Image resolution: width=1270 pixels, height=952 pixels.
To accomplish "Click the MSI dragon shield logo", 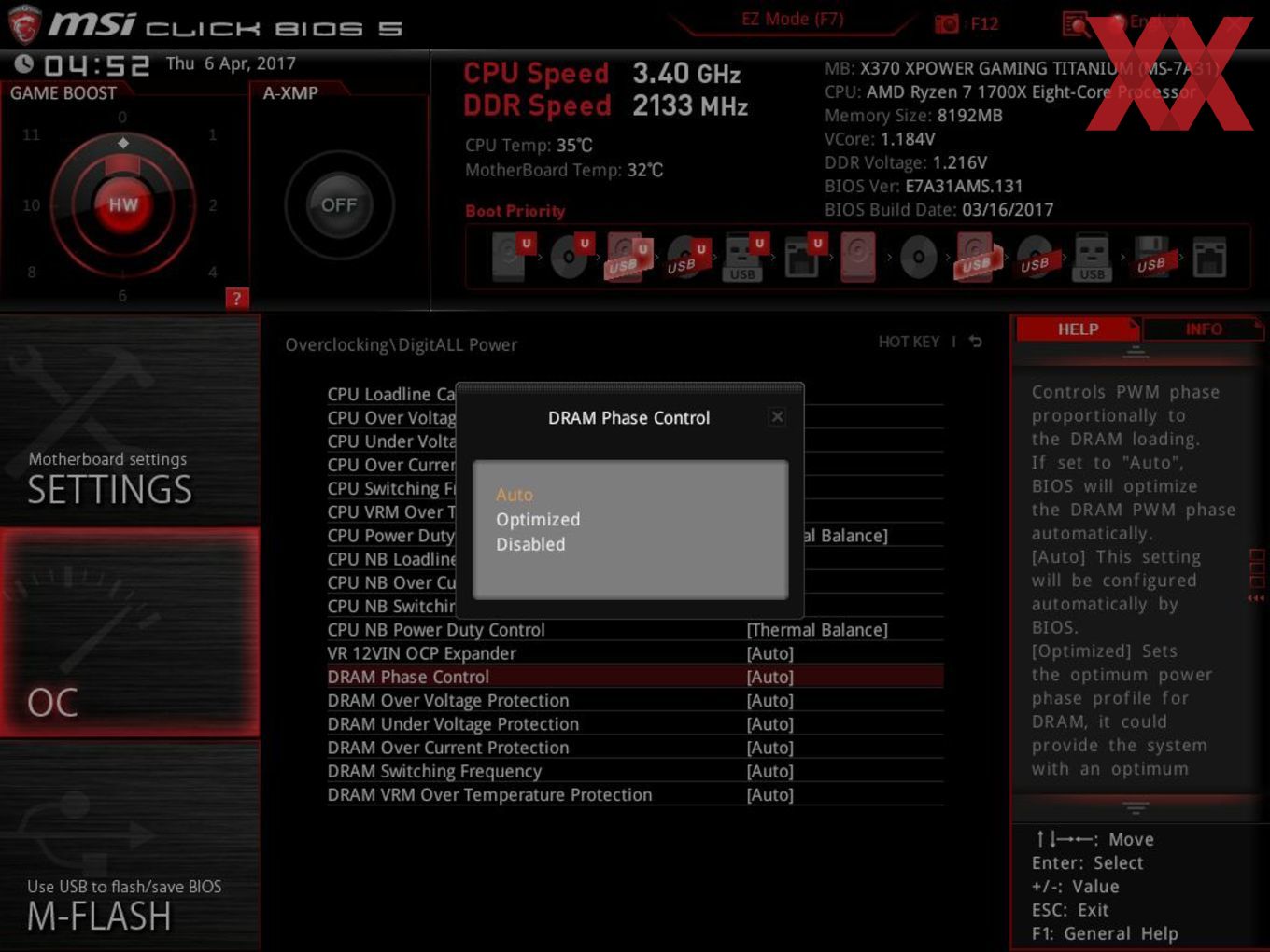I will click(x=24, y=25).
